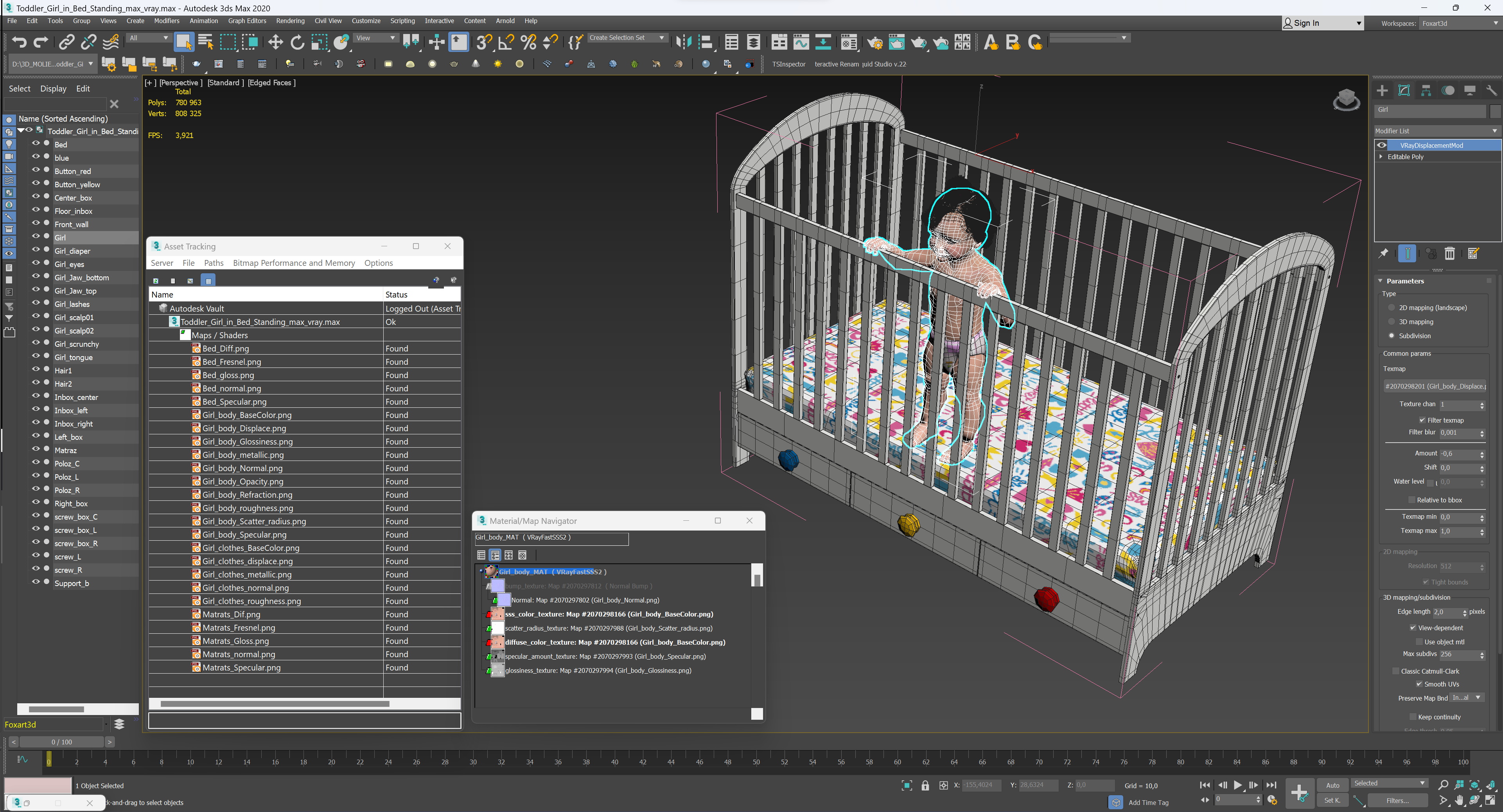Open Bitmap Performance and Memory menu
This screenshot has height=812, width=1503.
tap(293, 263)
